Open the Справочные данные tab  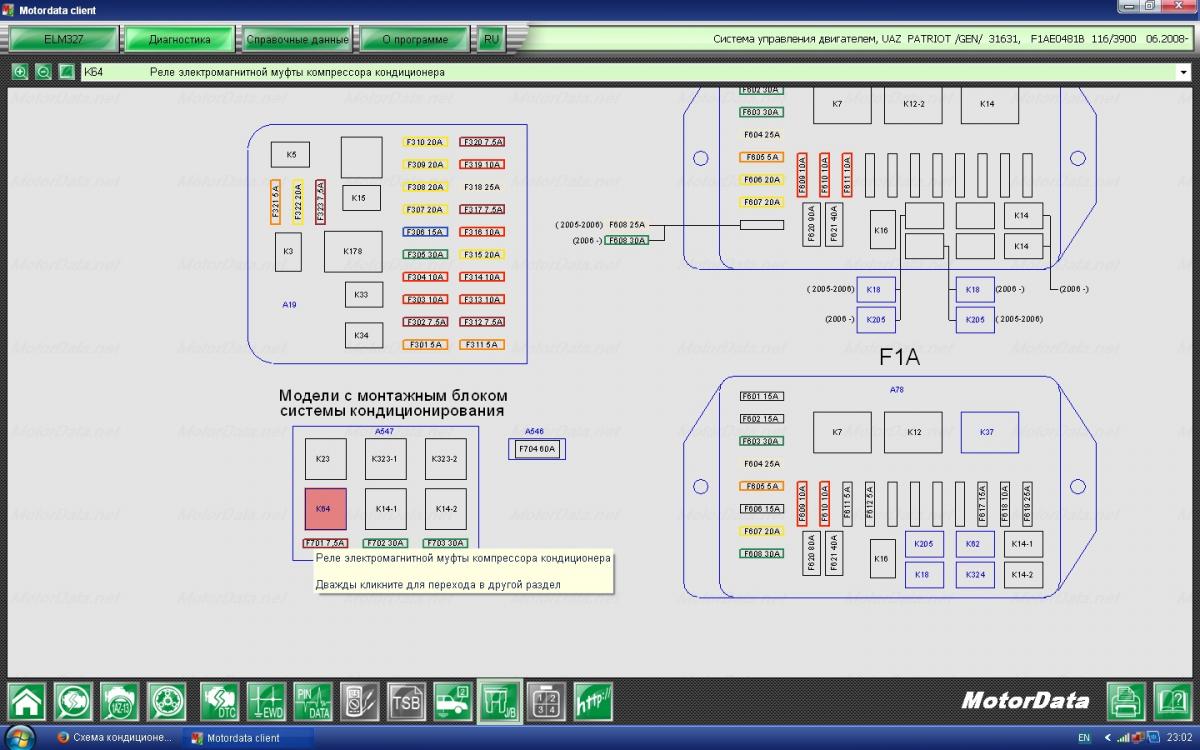pos(298,40)
